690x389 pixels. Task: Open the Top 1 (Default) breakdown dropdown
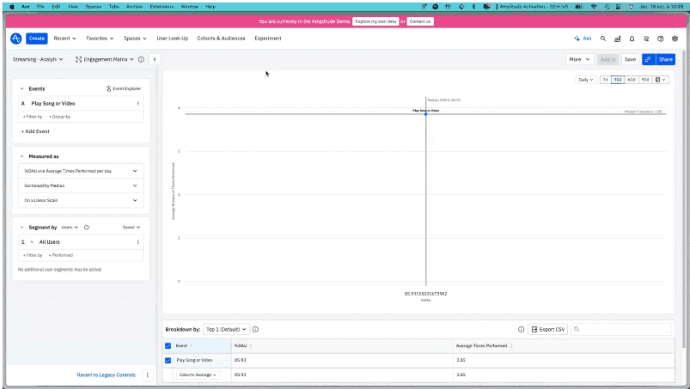(x=226, y=329)
